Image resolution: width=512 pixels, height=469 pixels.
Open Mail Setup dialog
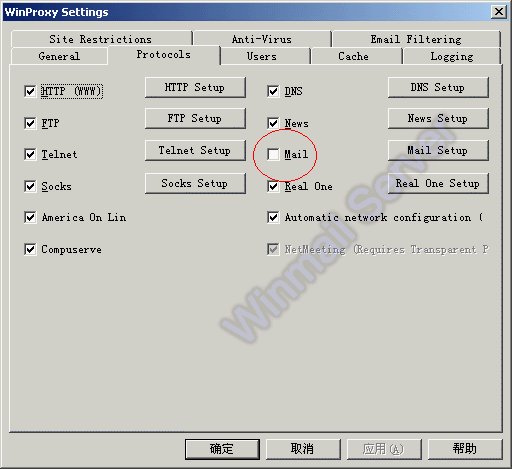(x=438, y=150)
